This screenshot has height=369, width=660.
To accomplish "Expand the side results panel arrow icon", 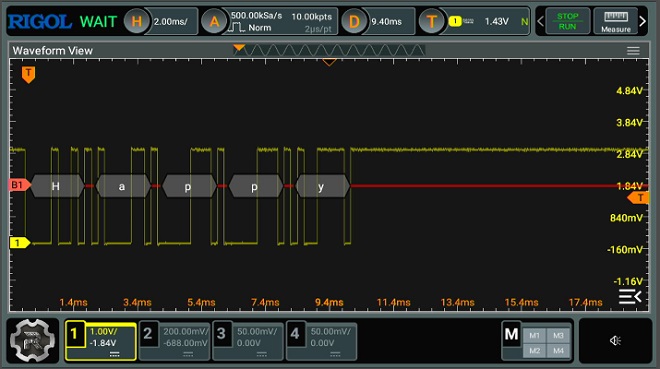I will click(630, 297).
